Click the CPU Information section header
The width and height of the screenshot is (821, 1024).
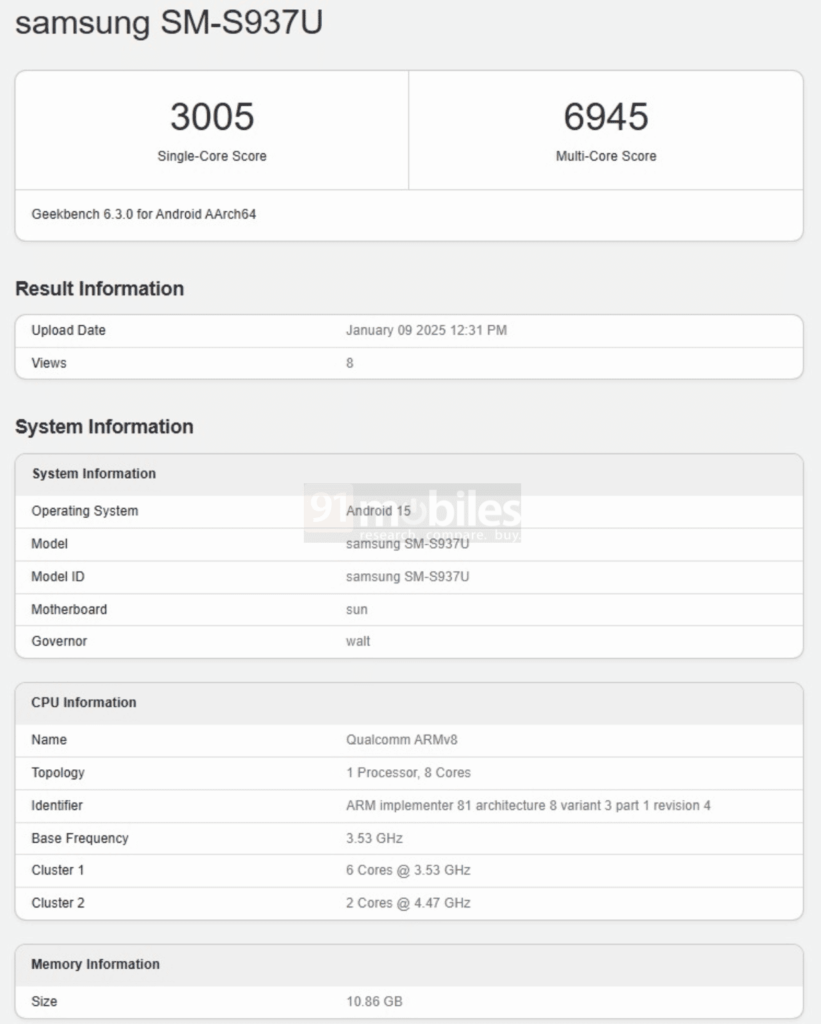click(85, 703)
